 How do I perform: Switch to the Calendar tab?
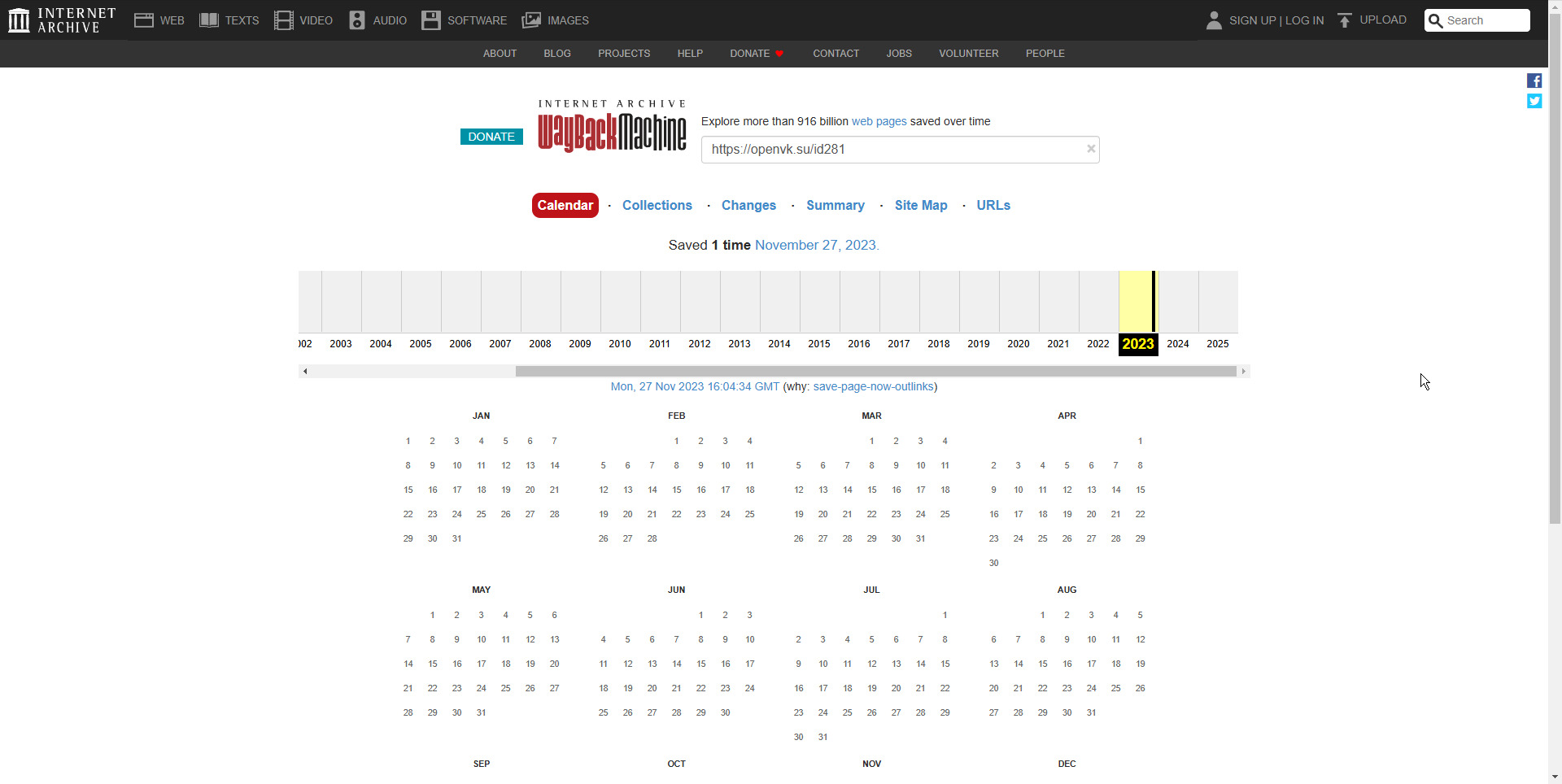click(565, 206)
